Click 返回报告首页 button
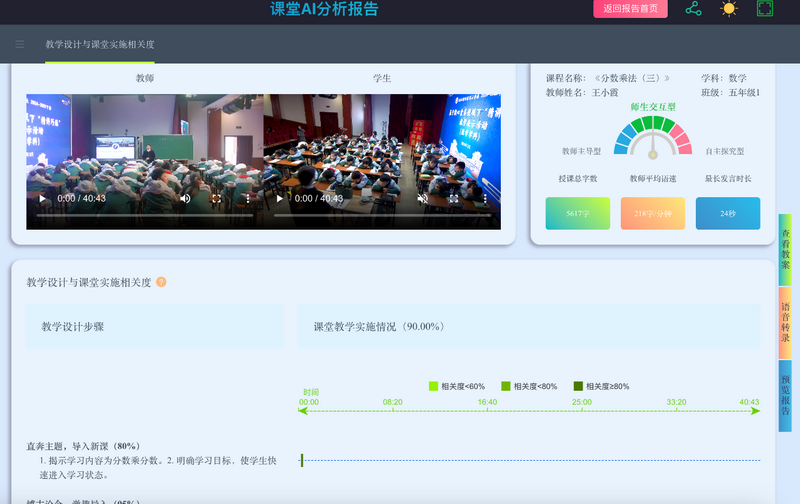The image size is (800, 504). pos(631,9)
